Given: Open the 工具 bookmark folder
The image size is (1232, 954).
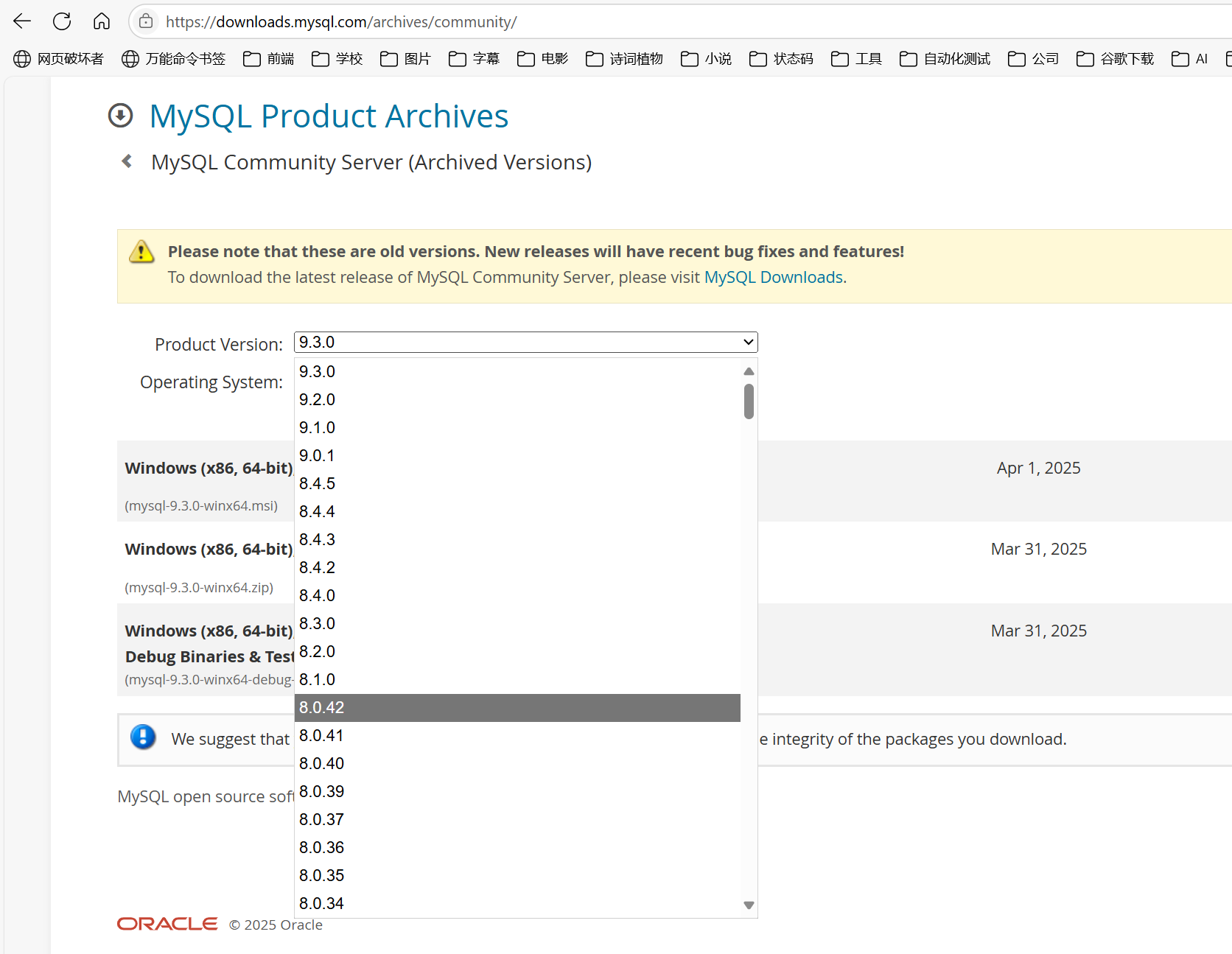Looking at the screenshot, I should click(857, 59).
